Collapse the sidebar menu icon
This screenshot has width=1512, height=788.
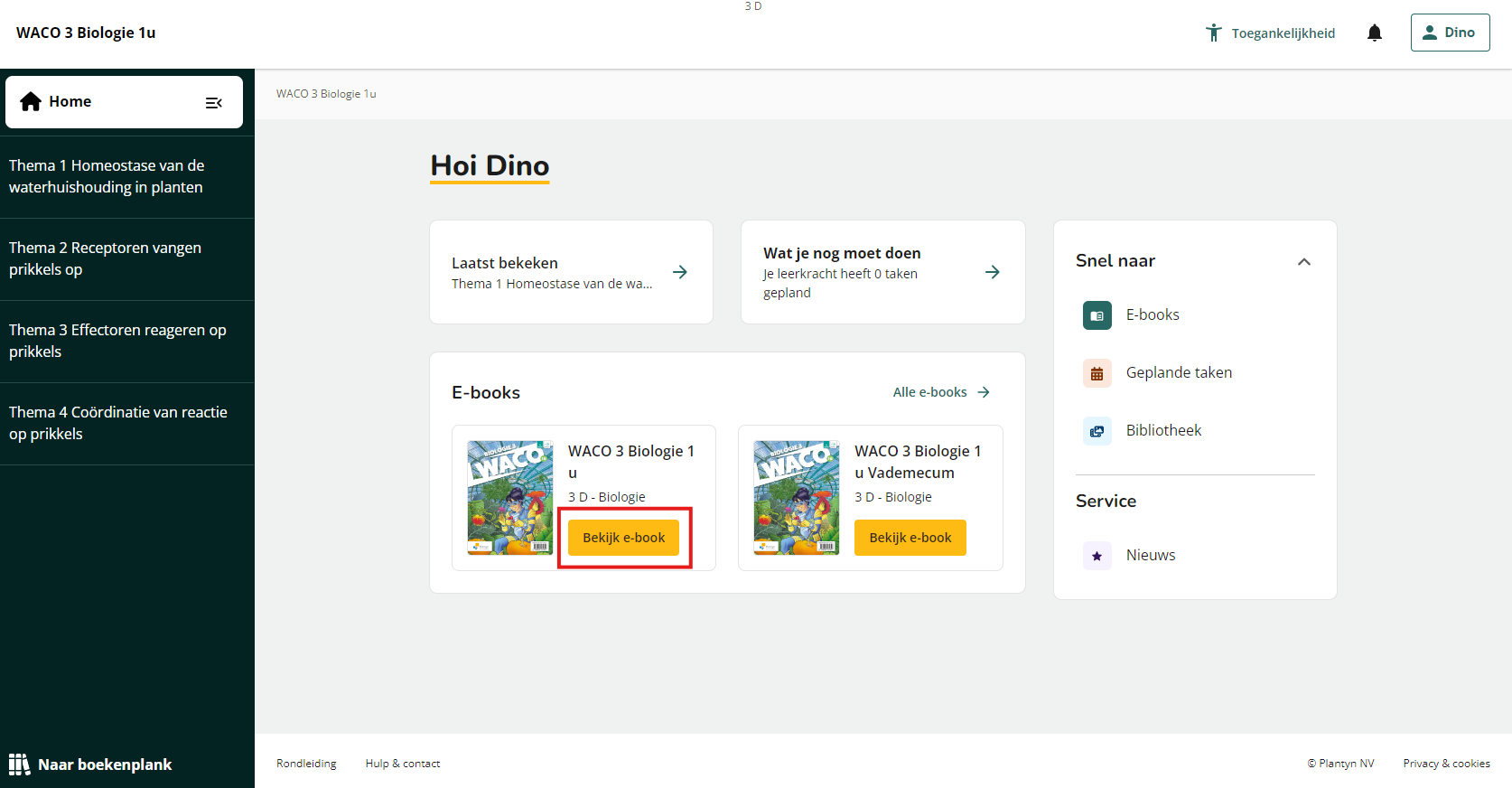click(214, 103)
